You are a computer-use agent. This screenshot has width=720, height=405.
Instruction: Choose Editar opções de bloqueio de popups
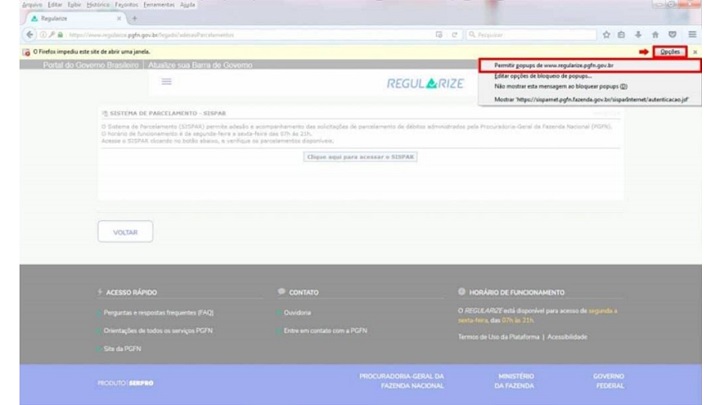tap(543, 76)
